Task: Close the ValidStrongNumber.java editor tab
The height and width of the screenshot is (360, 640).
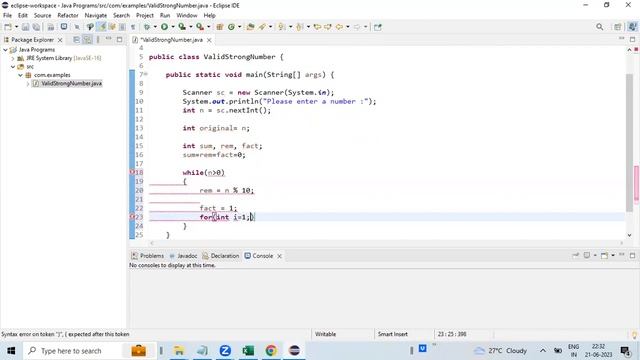Action: click(x=209, y=40)
